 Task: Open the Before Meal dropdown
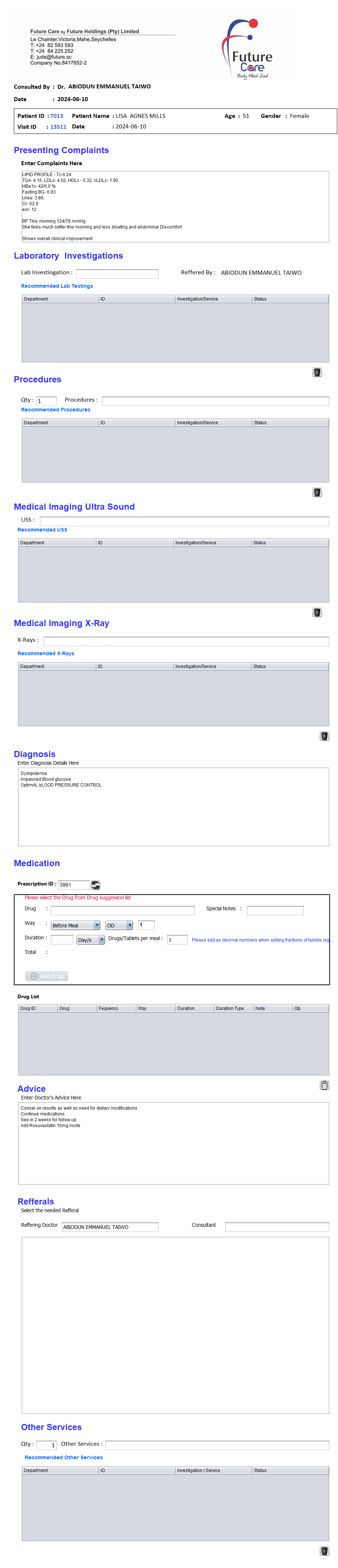tap(75, 924)
